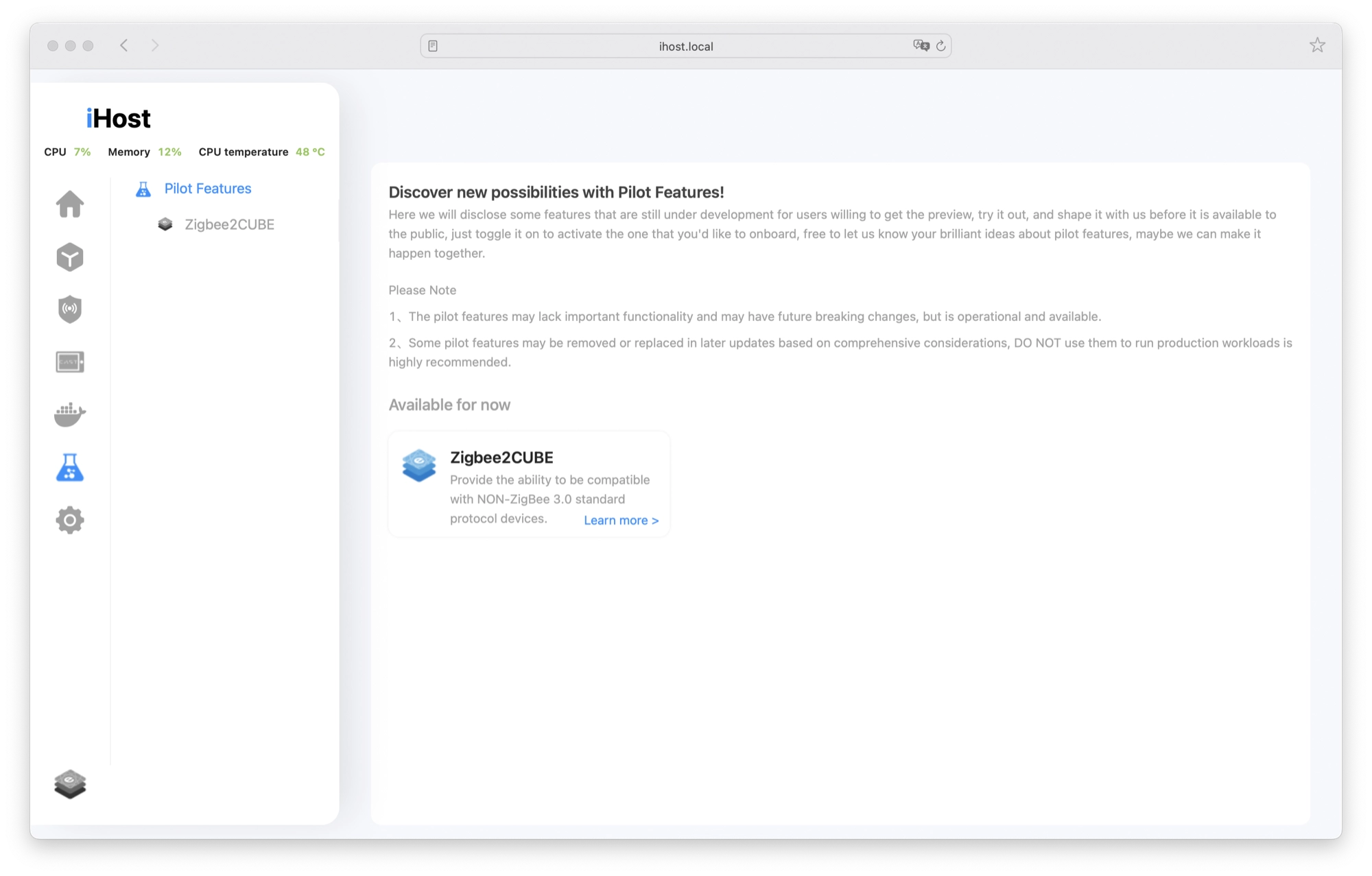The width and height of the screenshot is (1372, 876).
Task: Click Learn more link on Zigbee2CUBE card
Action: point(621,520)
